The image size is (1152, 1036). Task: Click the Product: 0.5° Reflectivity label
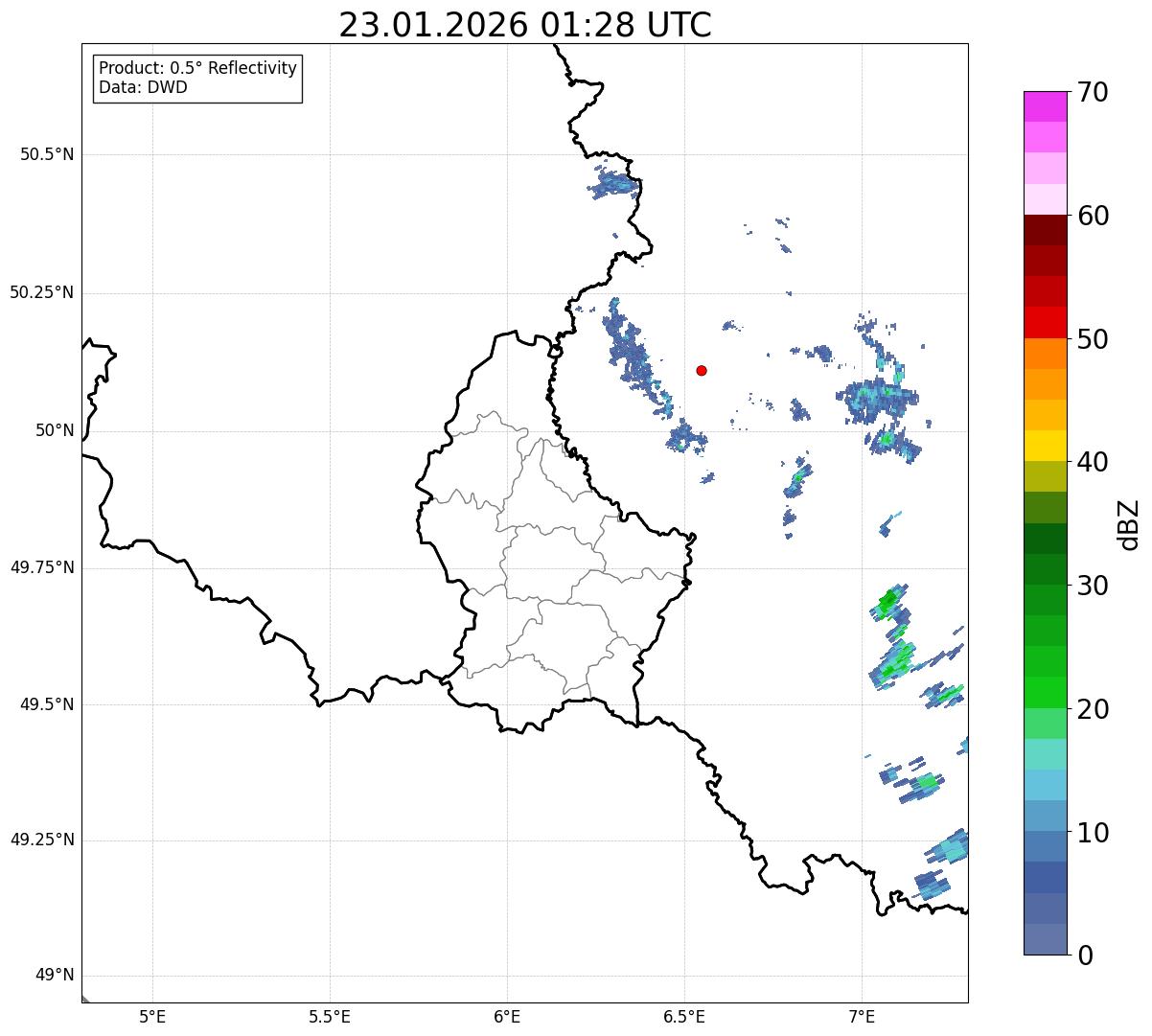point(197,68)
